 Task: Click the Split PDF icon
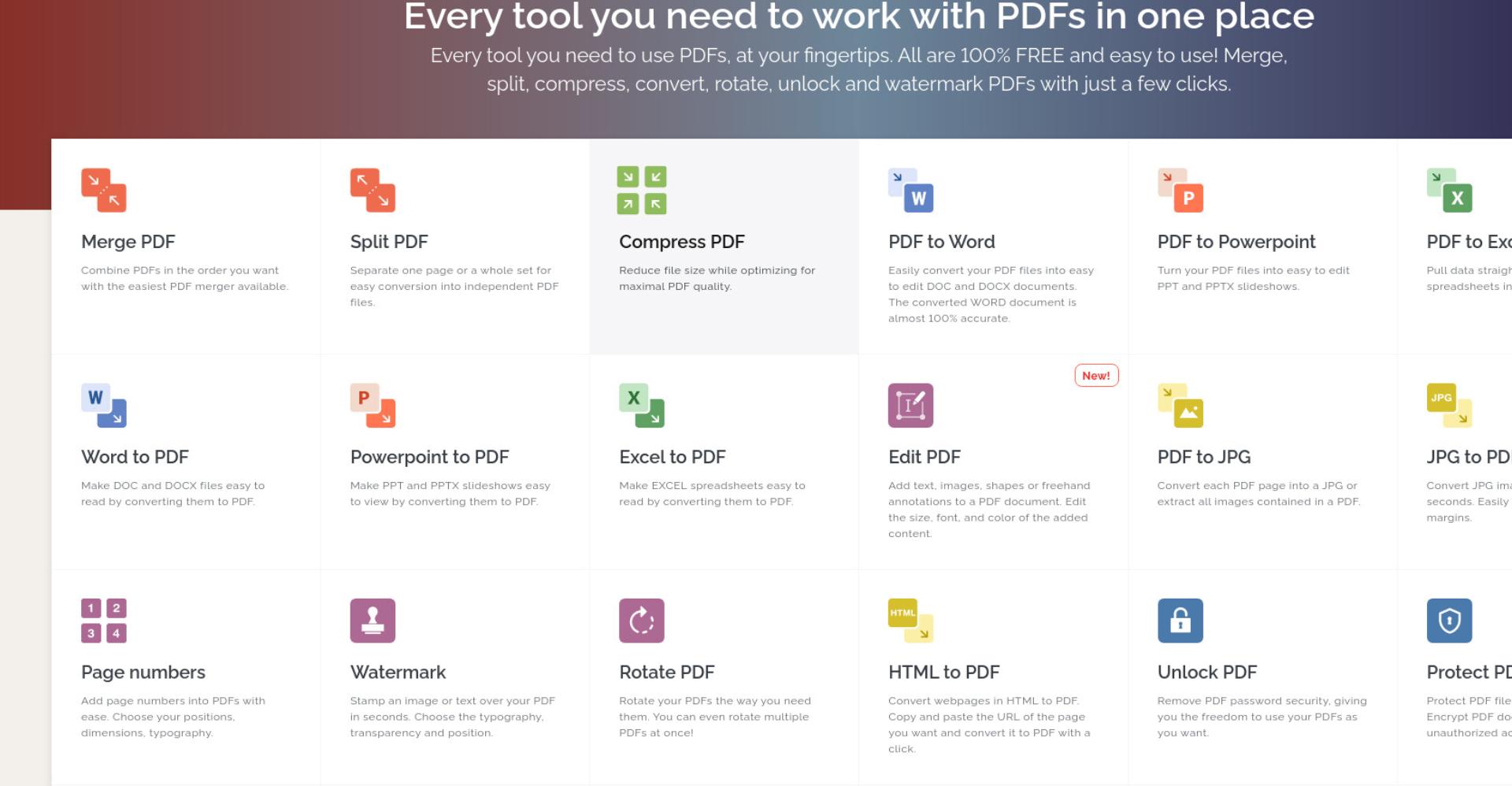[x=372, y=190]
